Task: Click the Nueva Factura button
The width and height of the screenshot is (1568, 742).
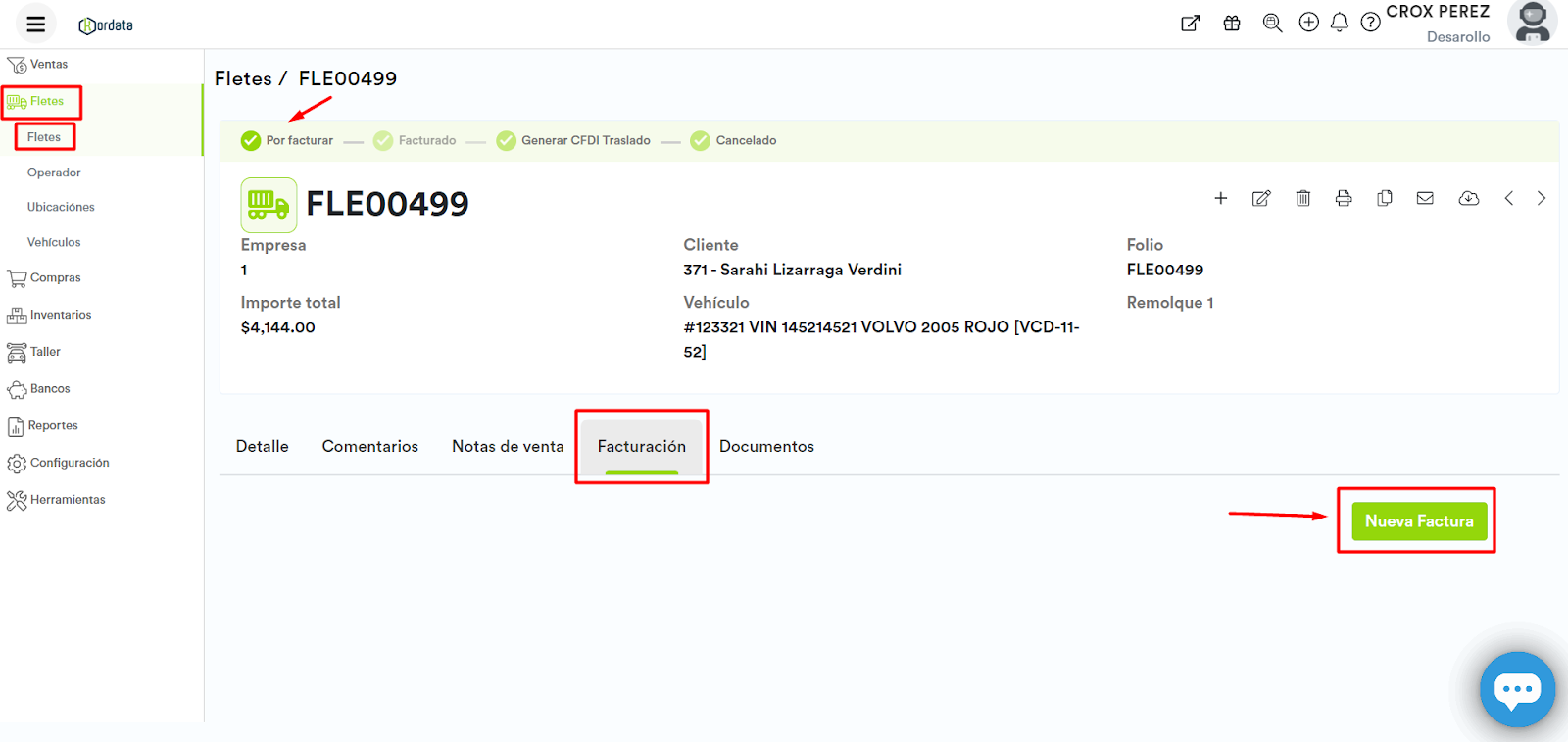Action: (x=1418, y=521)
